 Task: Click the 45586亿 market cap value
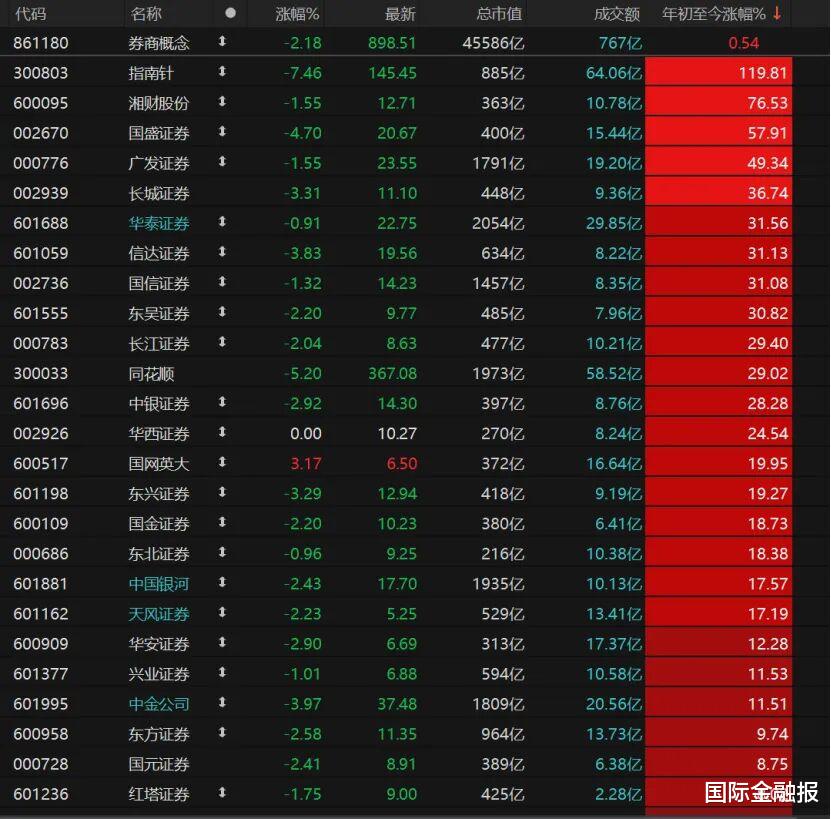[493, 43]
